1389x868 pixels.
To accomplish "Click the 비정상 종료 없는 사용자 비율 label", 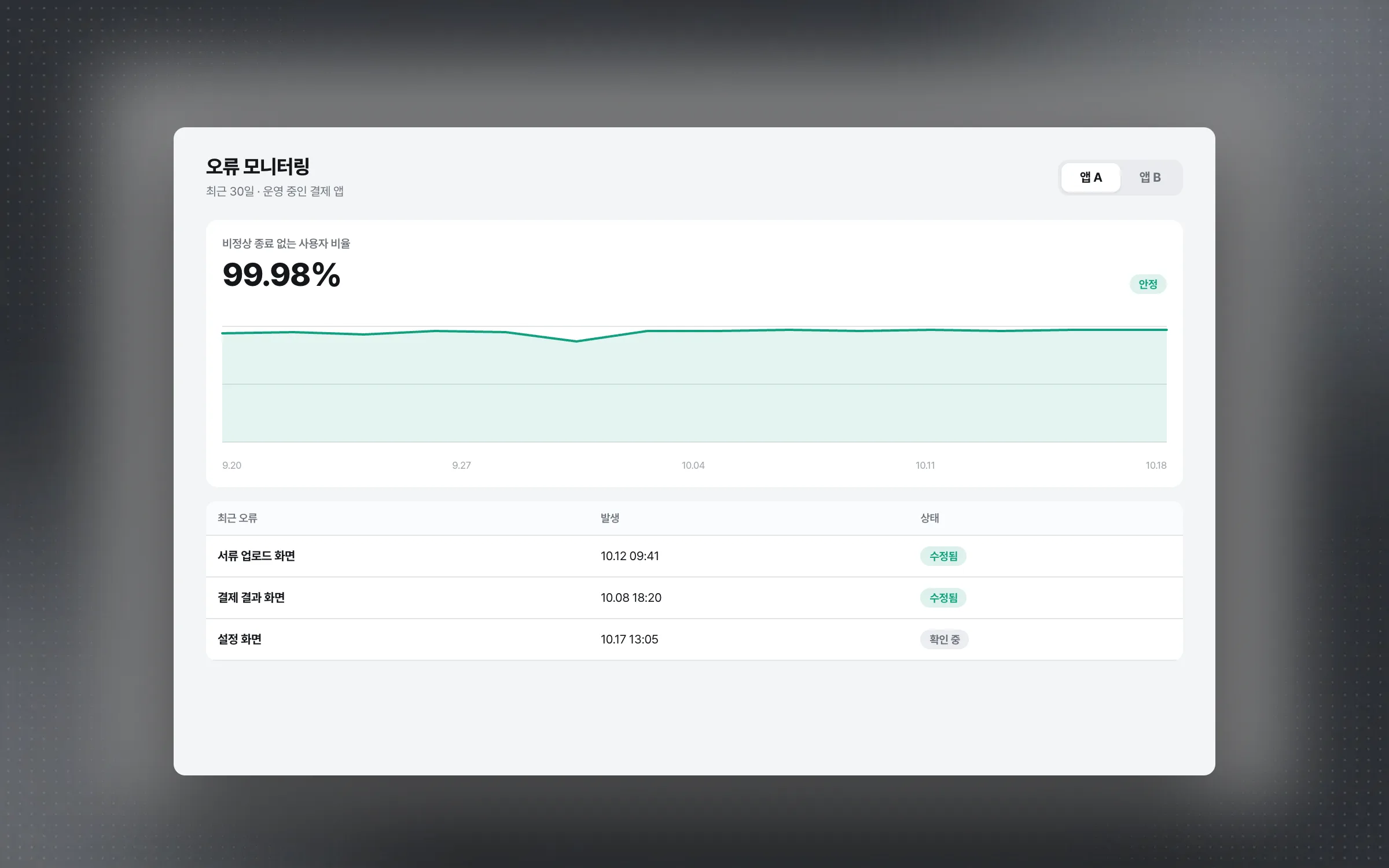I will pos(286,244).
